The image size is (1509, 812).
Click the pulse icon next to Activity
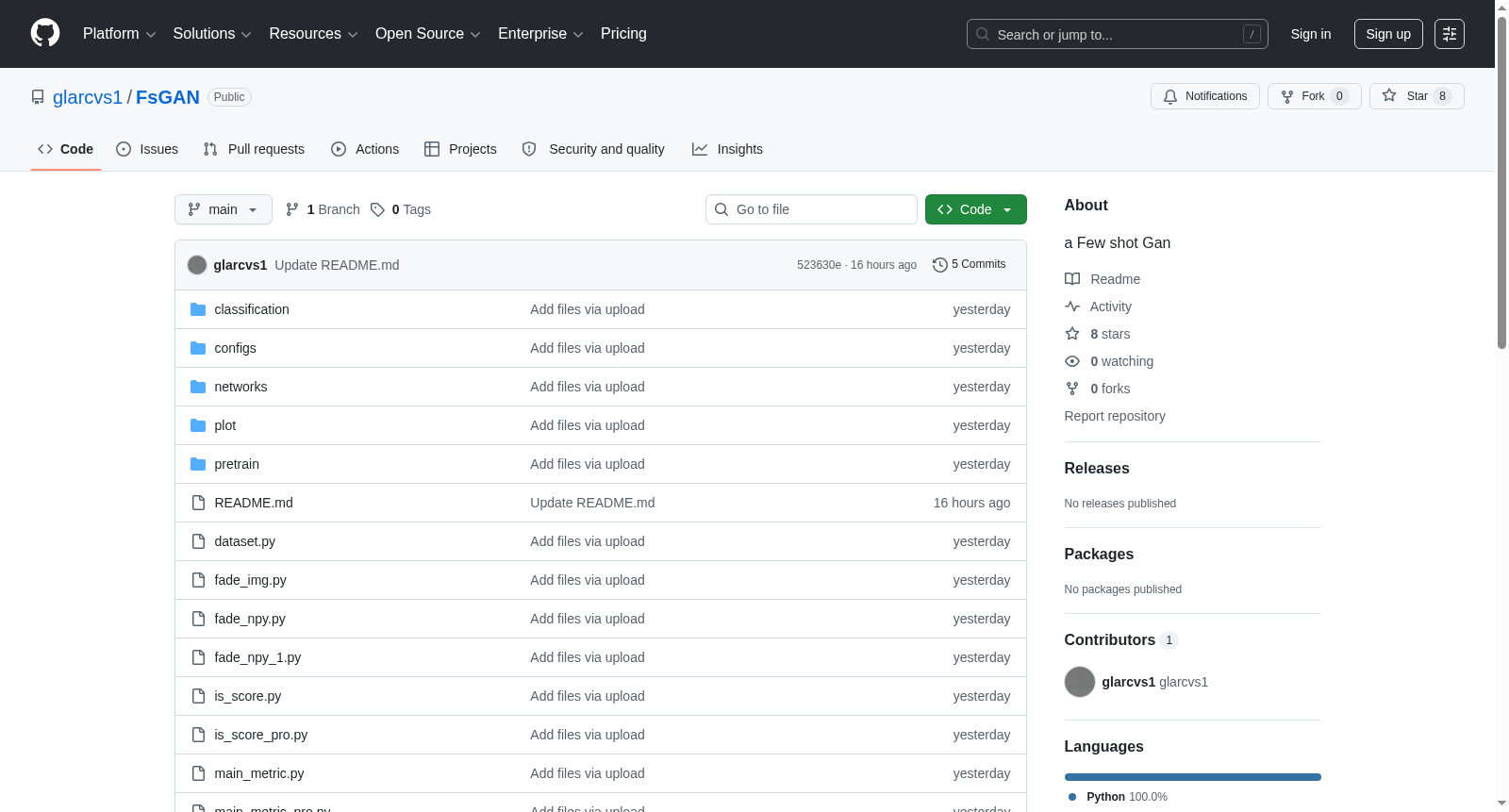(1072, 307)
